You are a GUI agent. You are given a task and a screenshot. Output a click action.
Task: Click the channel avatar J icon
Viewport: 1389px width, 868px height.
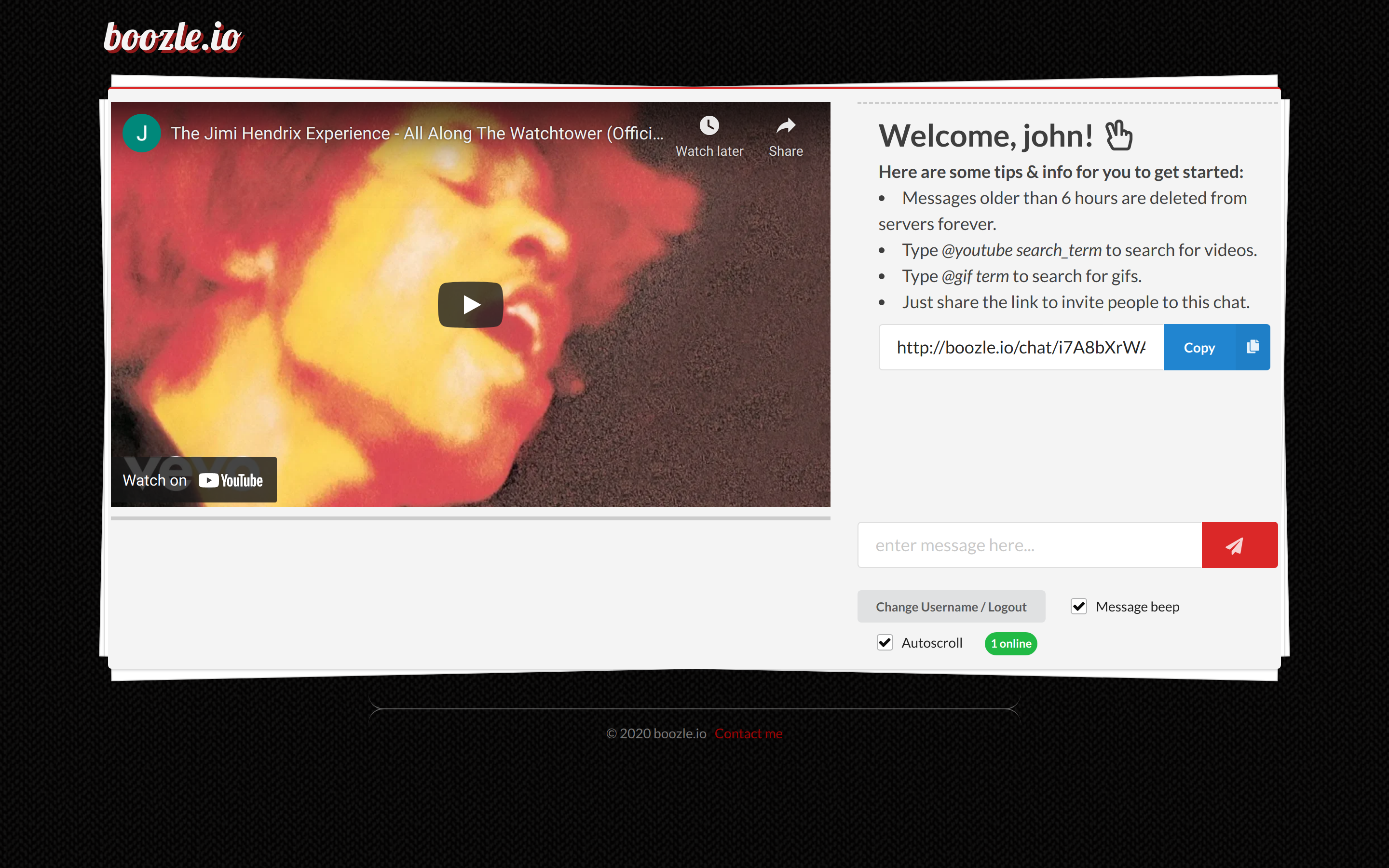pos(141,133)
